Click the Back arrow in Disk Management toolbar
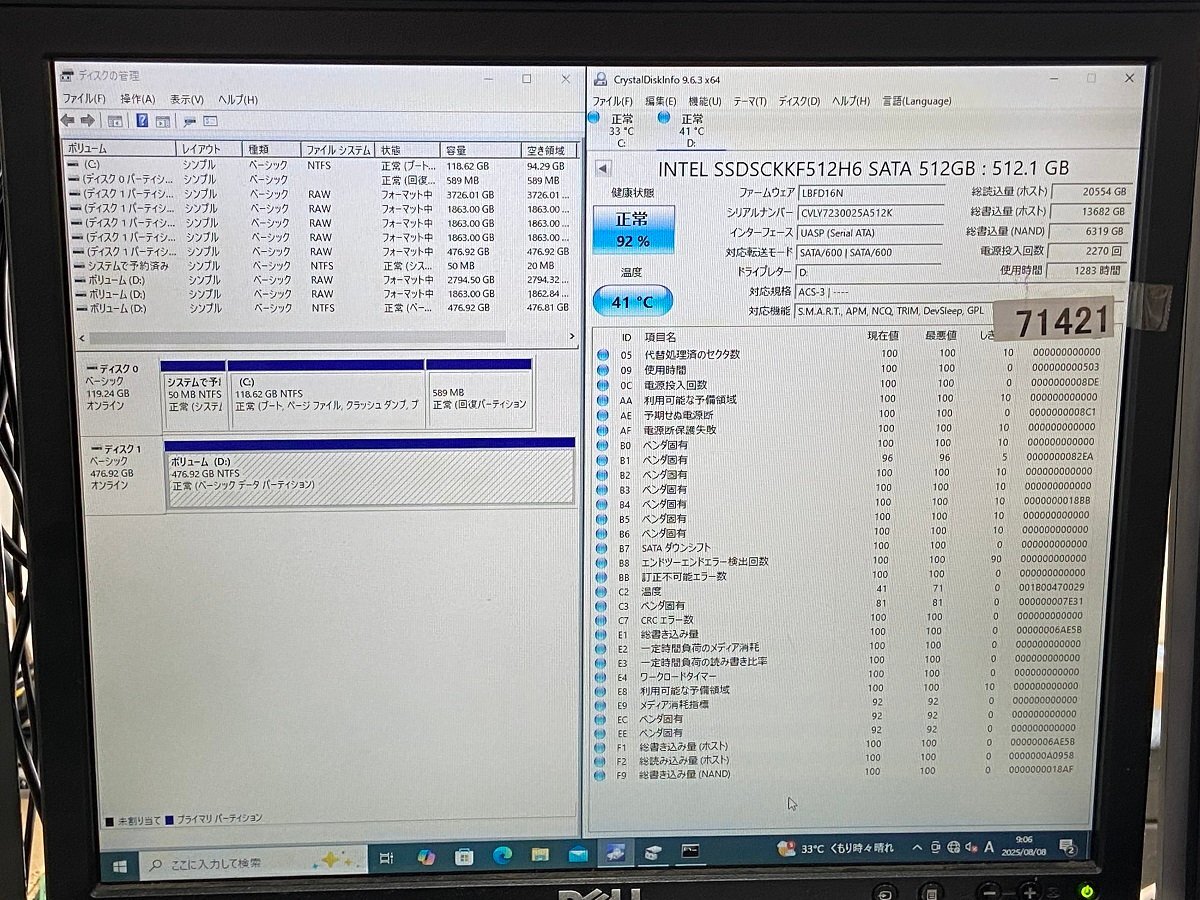Viewport: 1200px width, 900px height. click(x=67, y=121)
